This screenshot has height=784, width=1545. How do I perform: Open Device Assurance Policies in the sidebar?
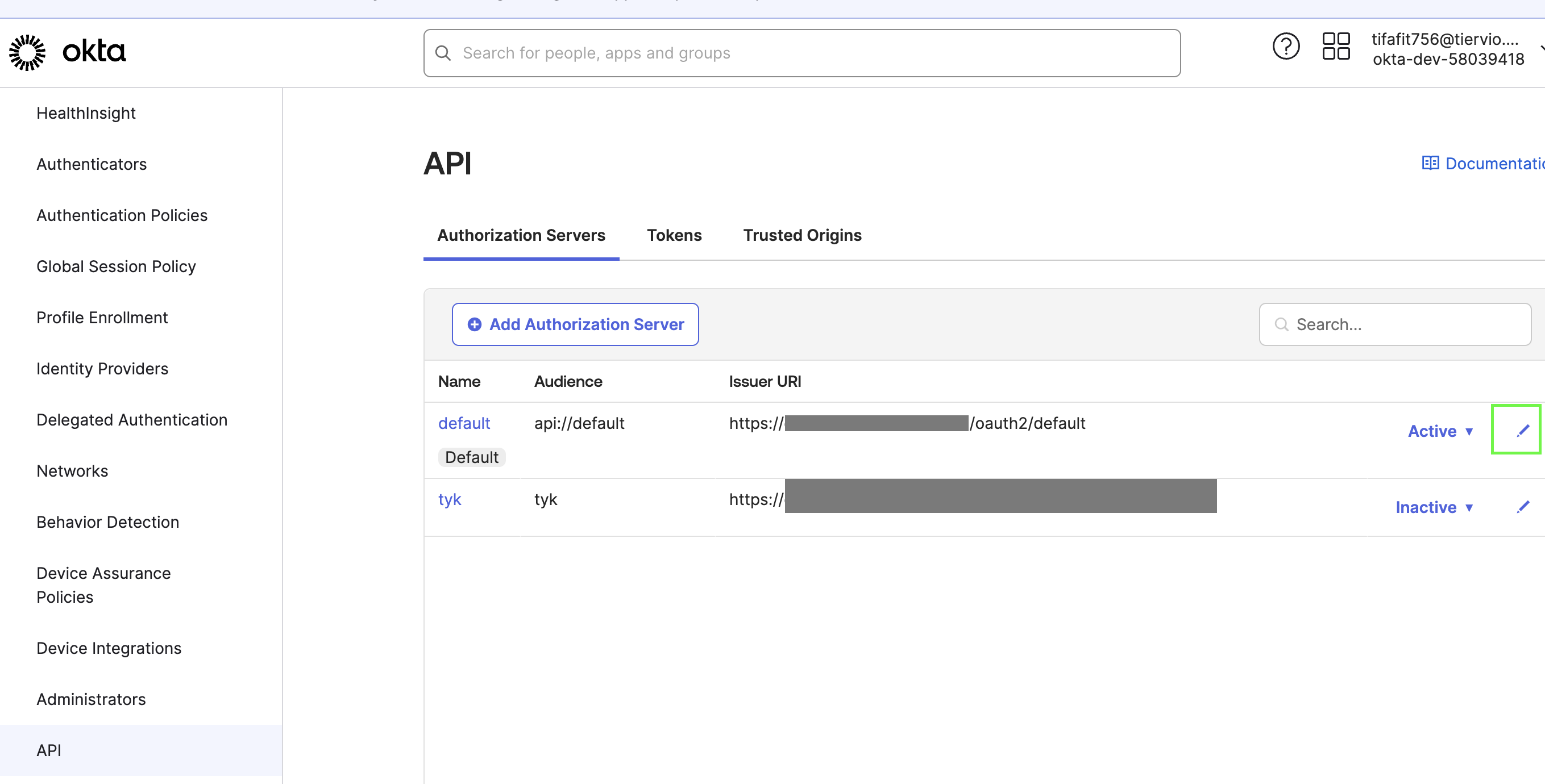pos(104,585)
